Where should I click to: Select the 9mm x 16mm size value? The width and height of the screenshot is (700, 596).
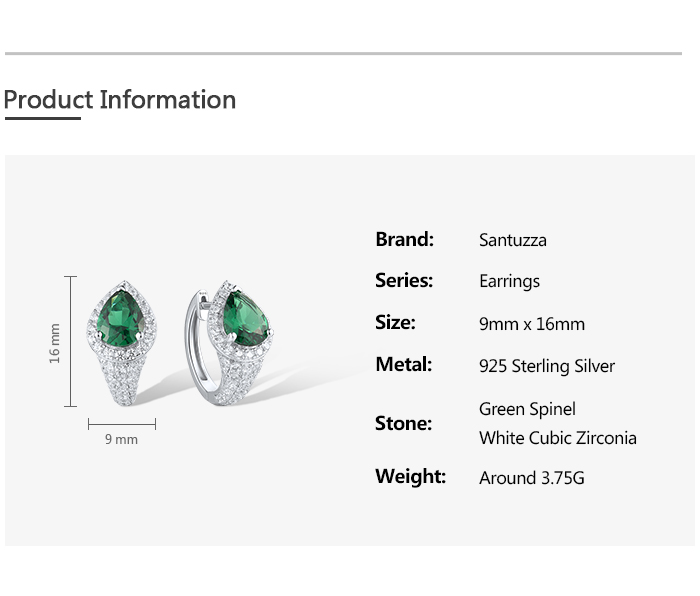coord(531,324)
